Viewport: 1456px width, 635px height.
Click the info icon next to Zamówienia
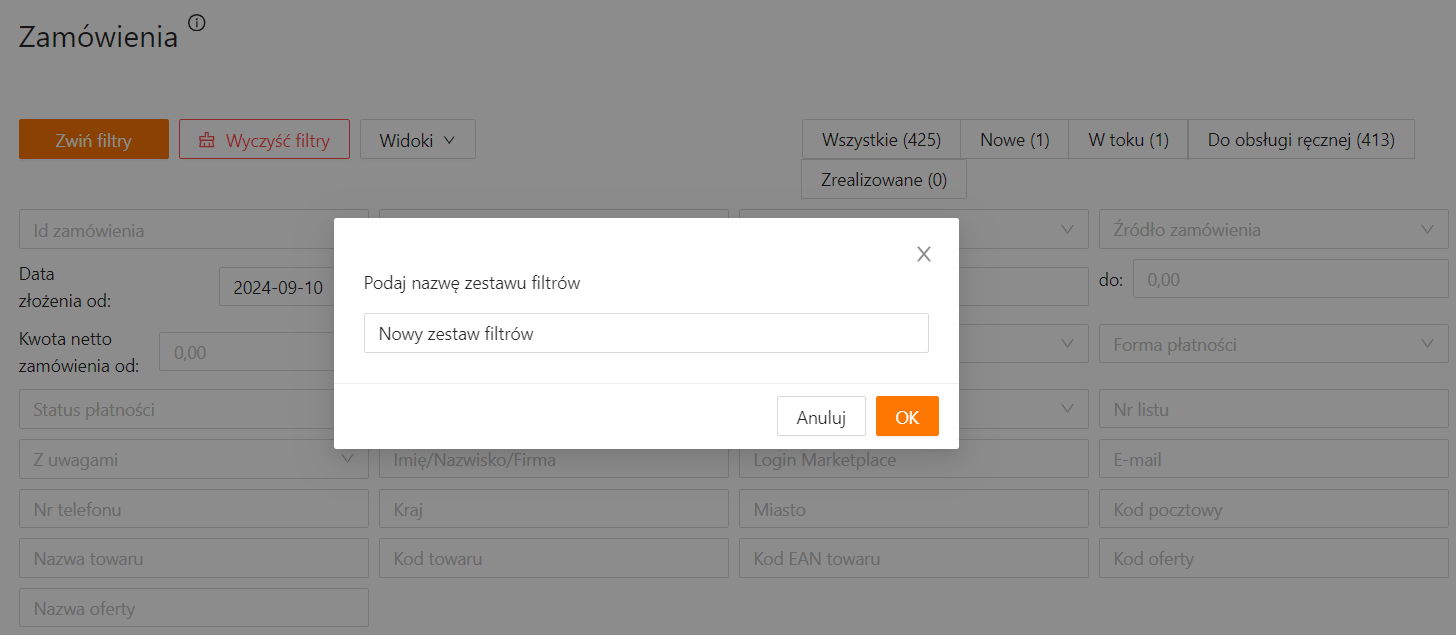(196, 23)
